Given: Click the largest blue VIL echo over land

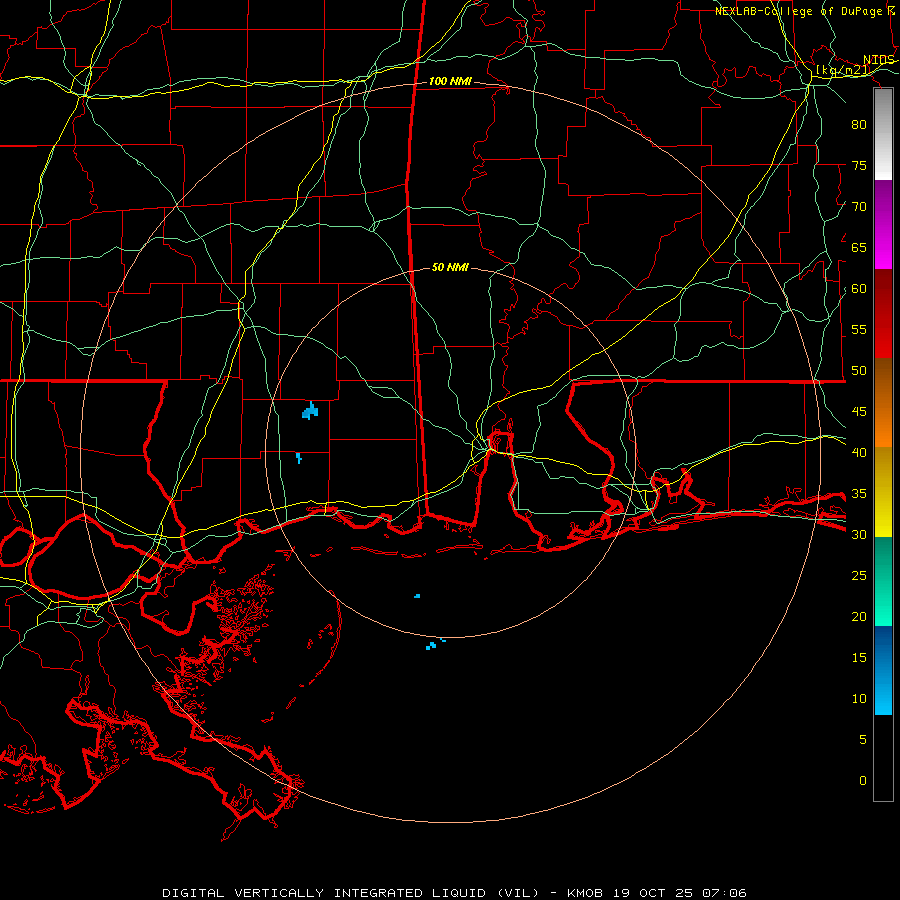Looking at the screenshot, I should [x=310, y=411].
